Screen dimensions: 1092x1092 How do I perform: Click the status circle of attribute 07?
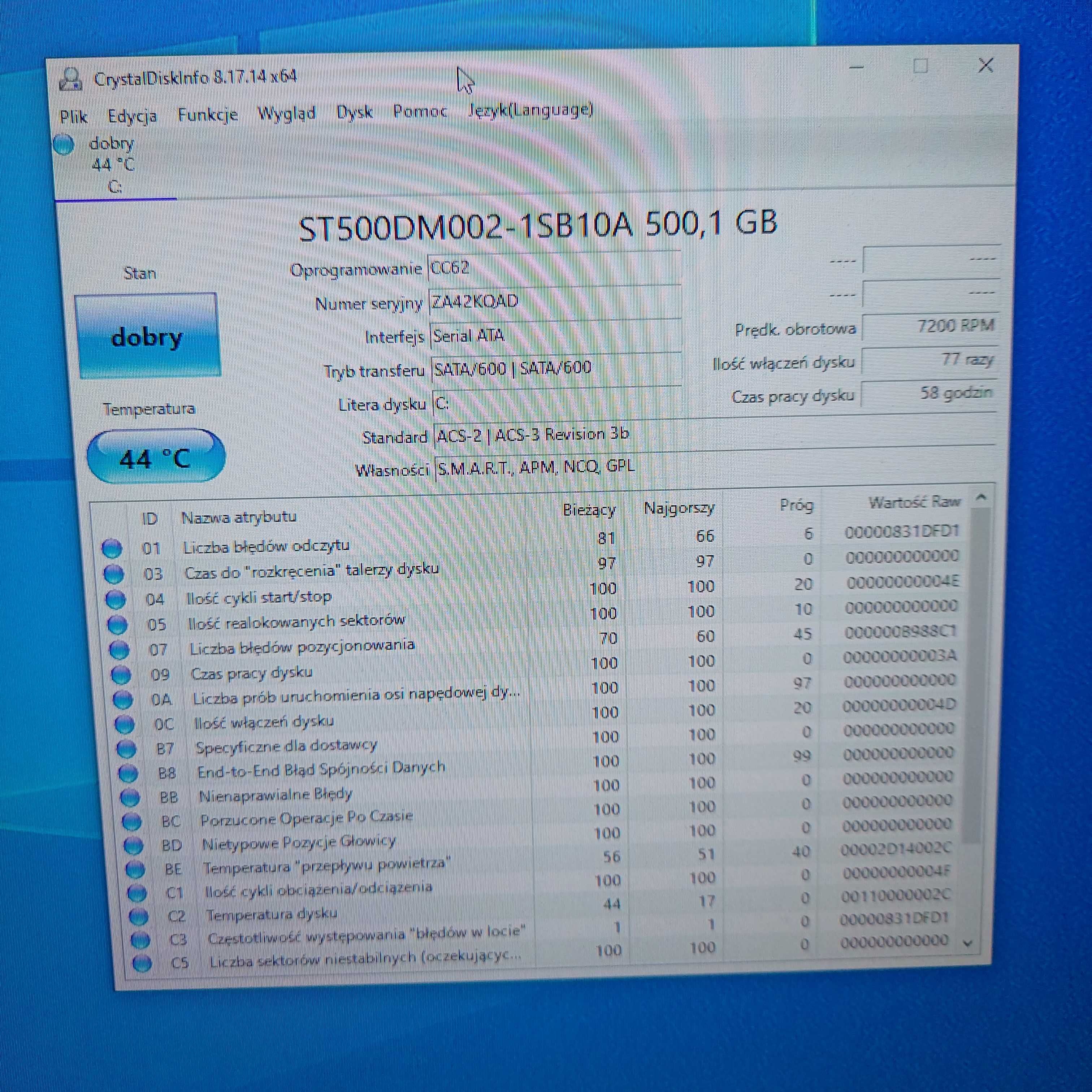click(119, 649)
